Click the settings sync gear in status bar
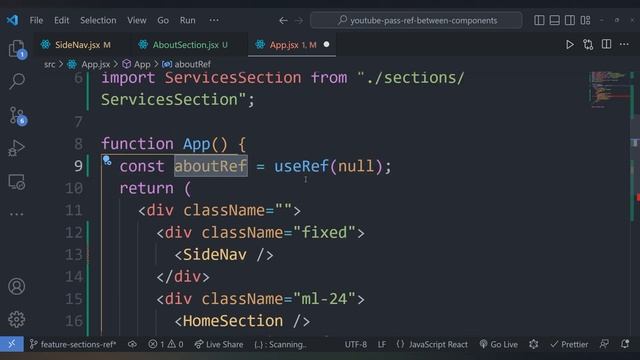Screen dimensions: 640x360 click(533, 344)
